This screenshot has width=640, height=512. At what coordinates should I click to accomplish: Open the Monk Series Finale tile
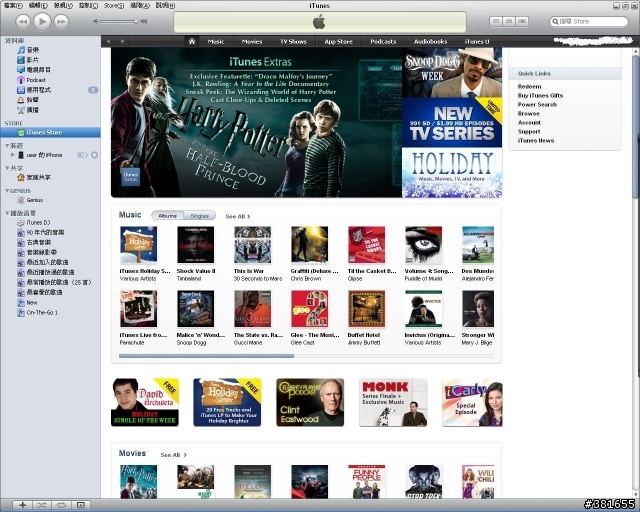pos(393,402)
